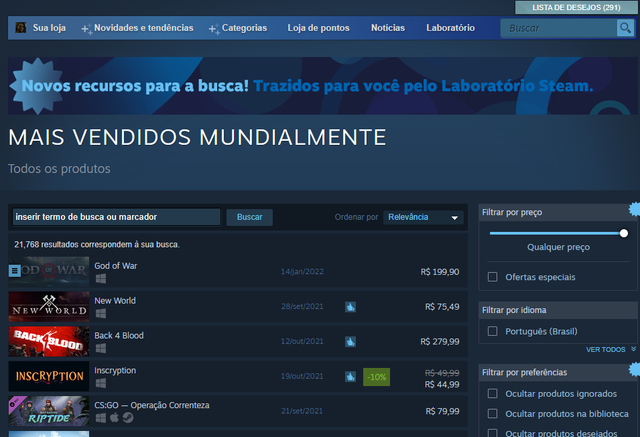
Task: Click the Windows icon under Back 4 Blood
Action: coord(101,348)
